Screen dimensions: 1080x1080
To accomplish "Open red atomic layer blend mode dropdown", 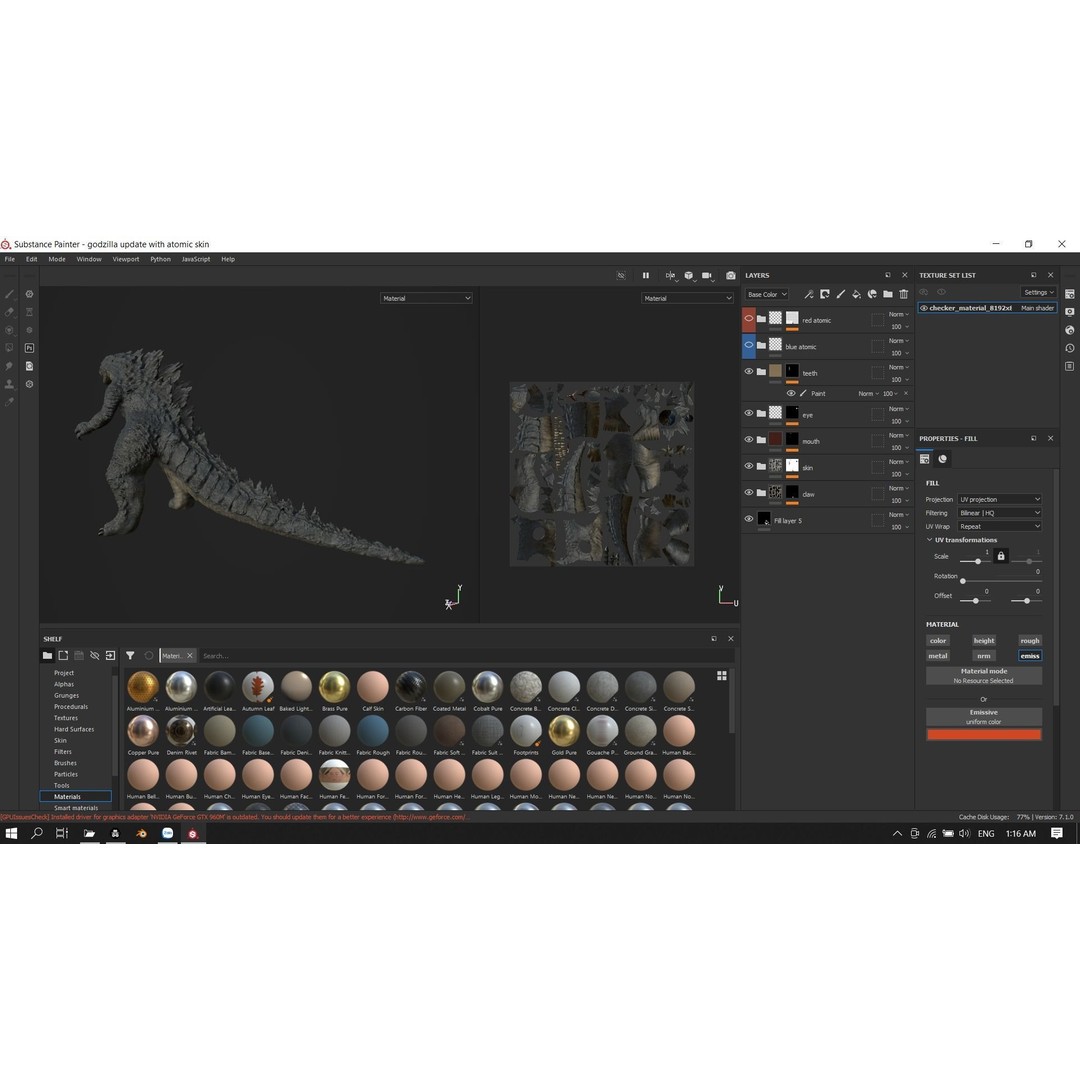I will pyautogui.click(x=899, y=314).
